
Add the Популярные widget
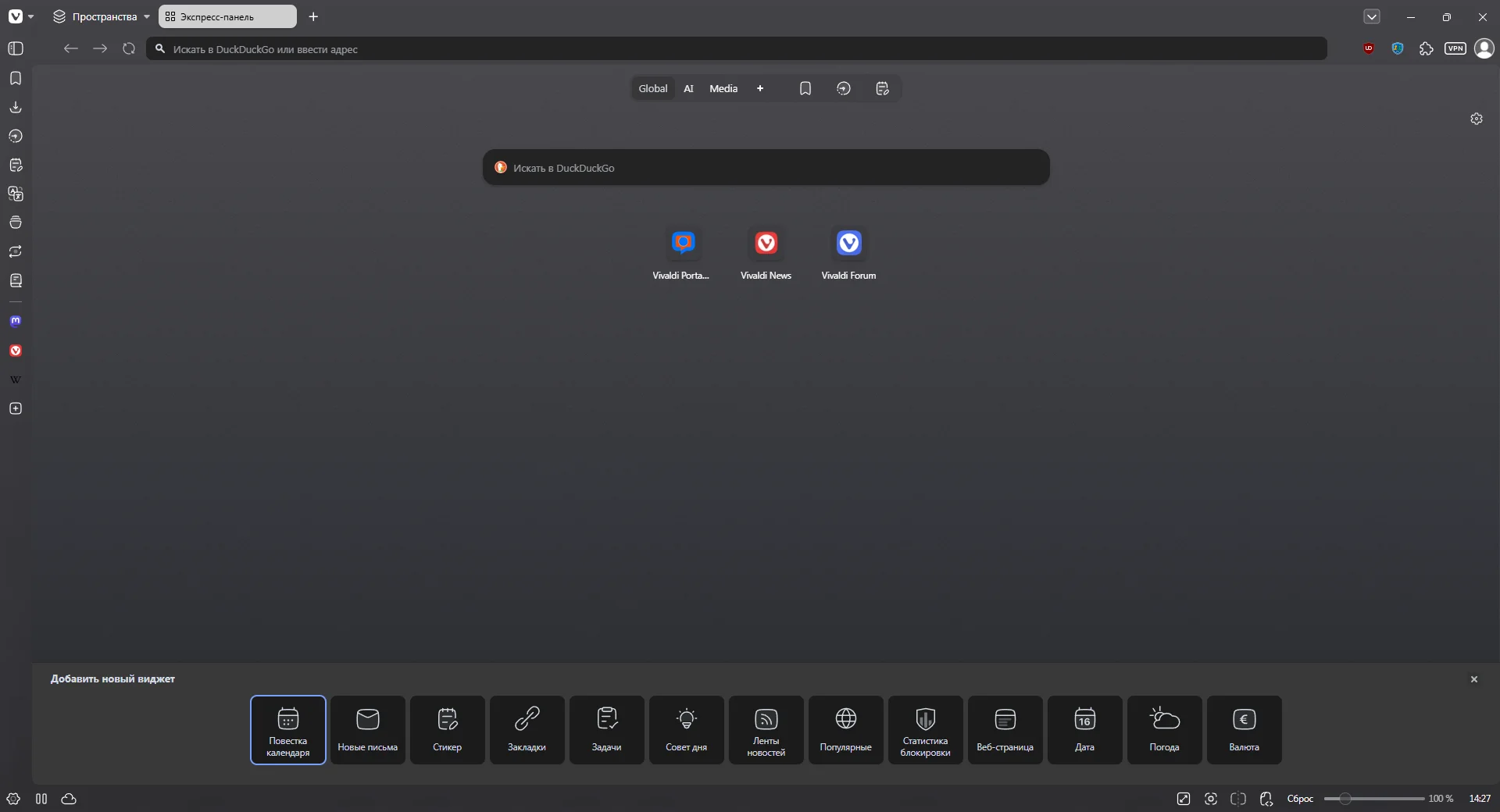coord(846,730)
